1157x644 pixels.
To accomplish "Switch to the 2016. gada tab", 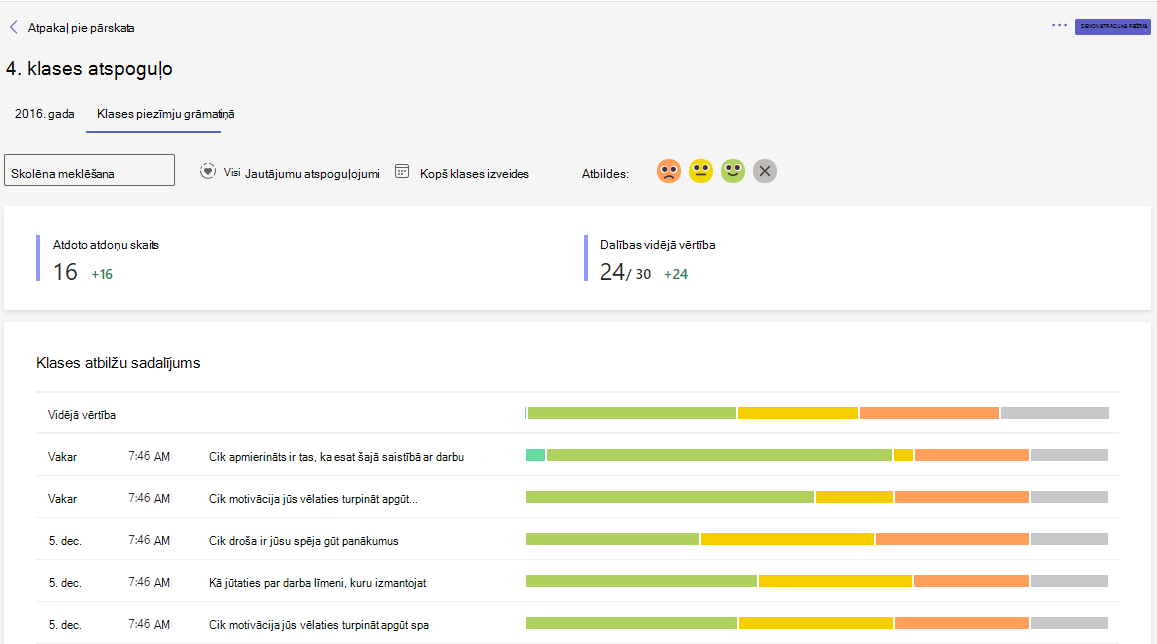I will pyautogui.click(x=44, y=114).
